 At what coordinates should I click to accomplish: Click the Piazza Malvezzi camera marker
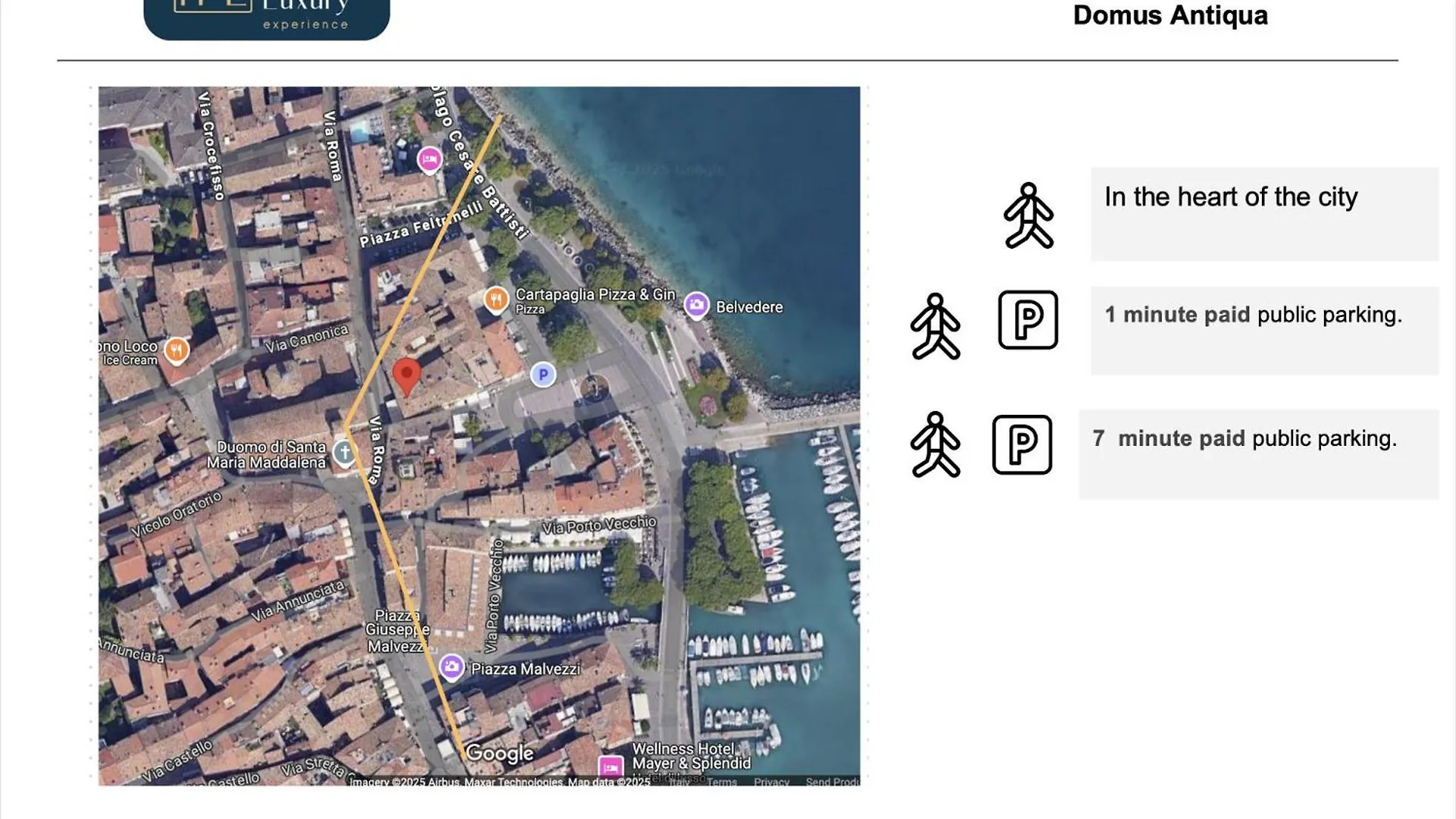point(452,667)
